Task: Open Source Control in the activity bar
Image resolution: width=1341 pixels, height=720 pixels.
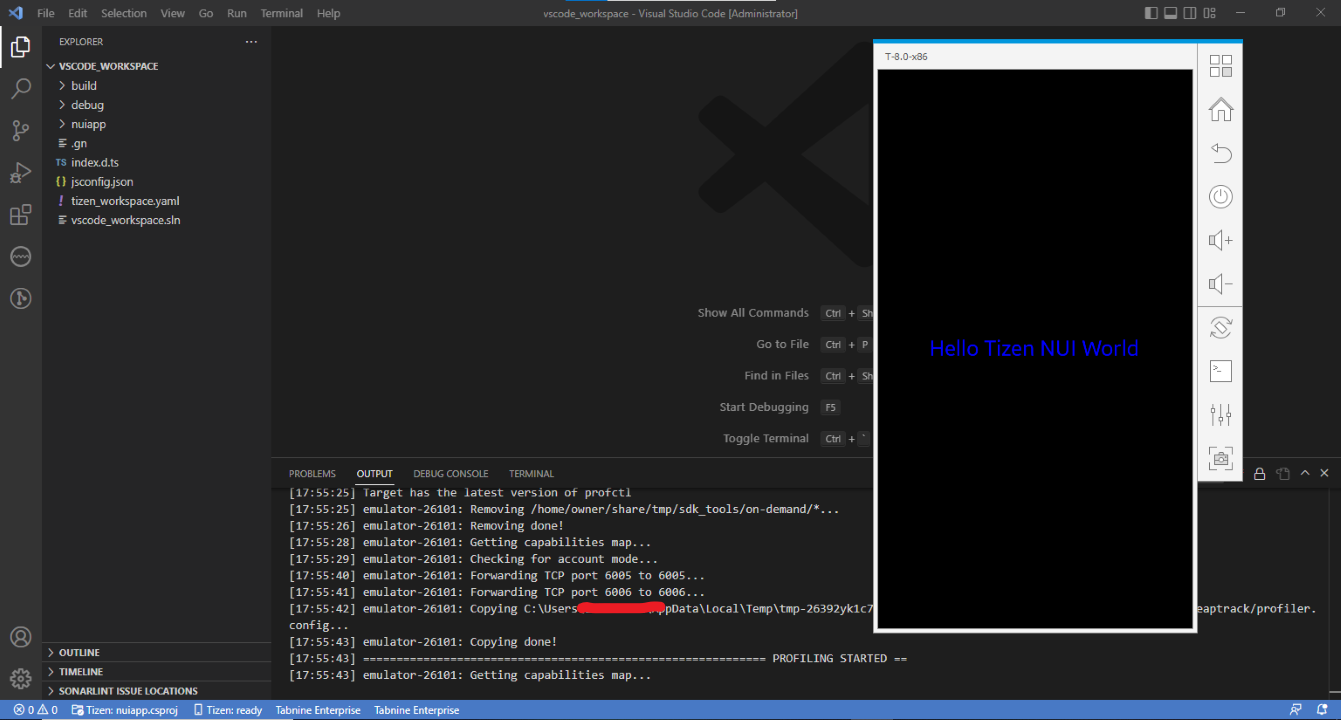Action: click(21, 130)
